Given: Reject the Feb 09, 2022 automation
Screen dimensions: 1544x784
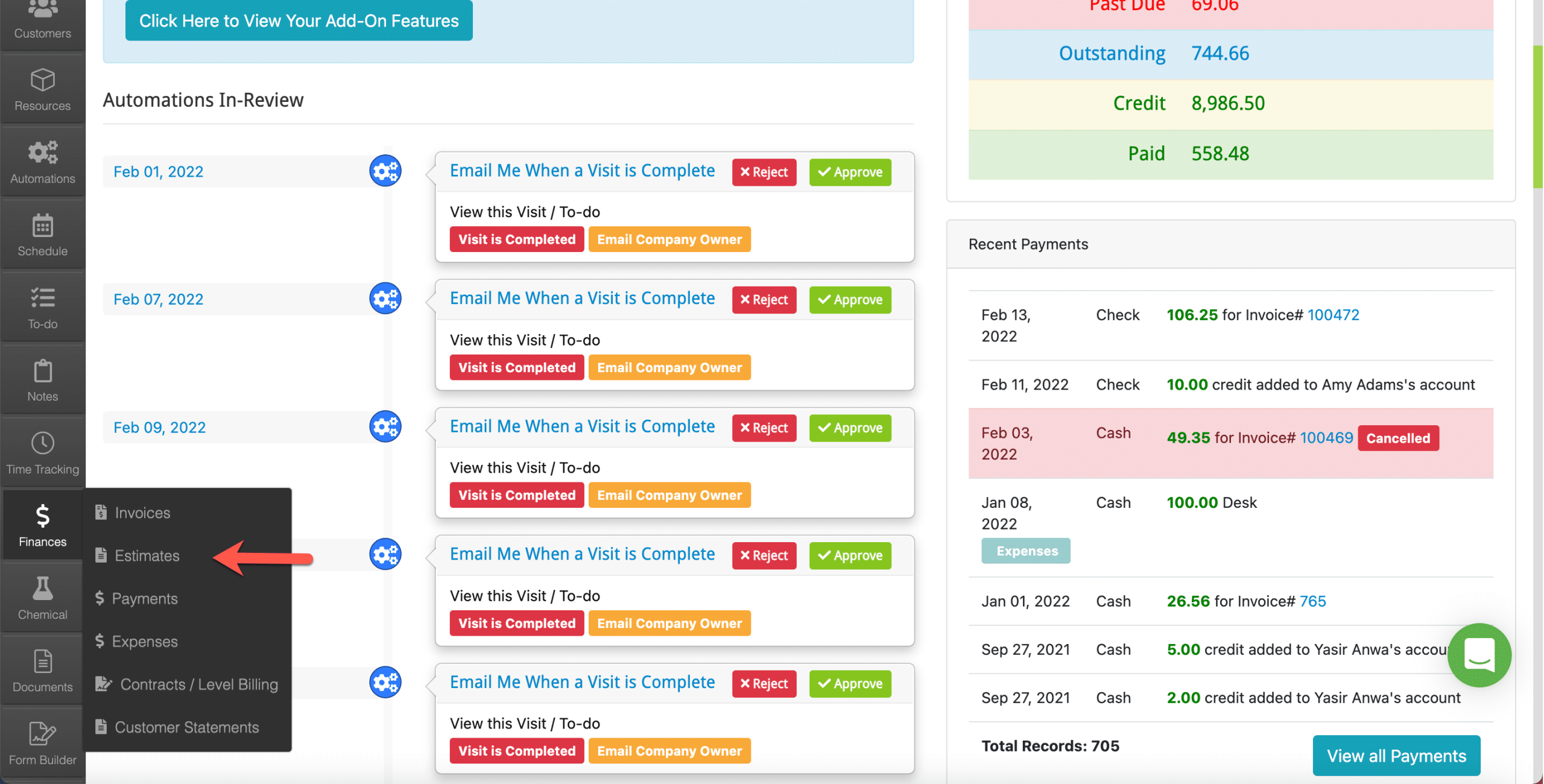Looking at the screenshot, I should click(764, 428).
